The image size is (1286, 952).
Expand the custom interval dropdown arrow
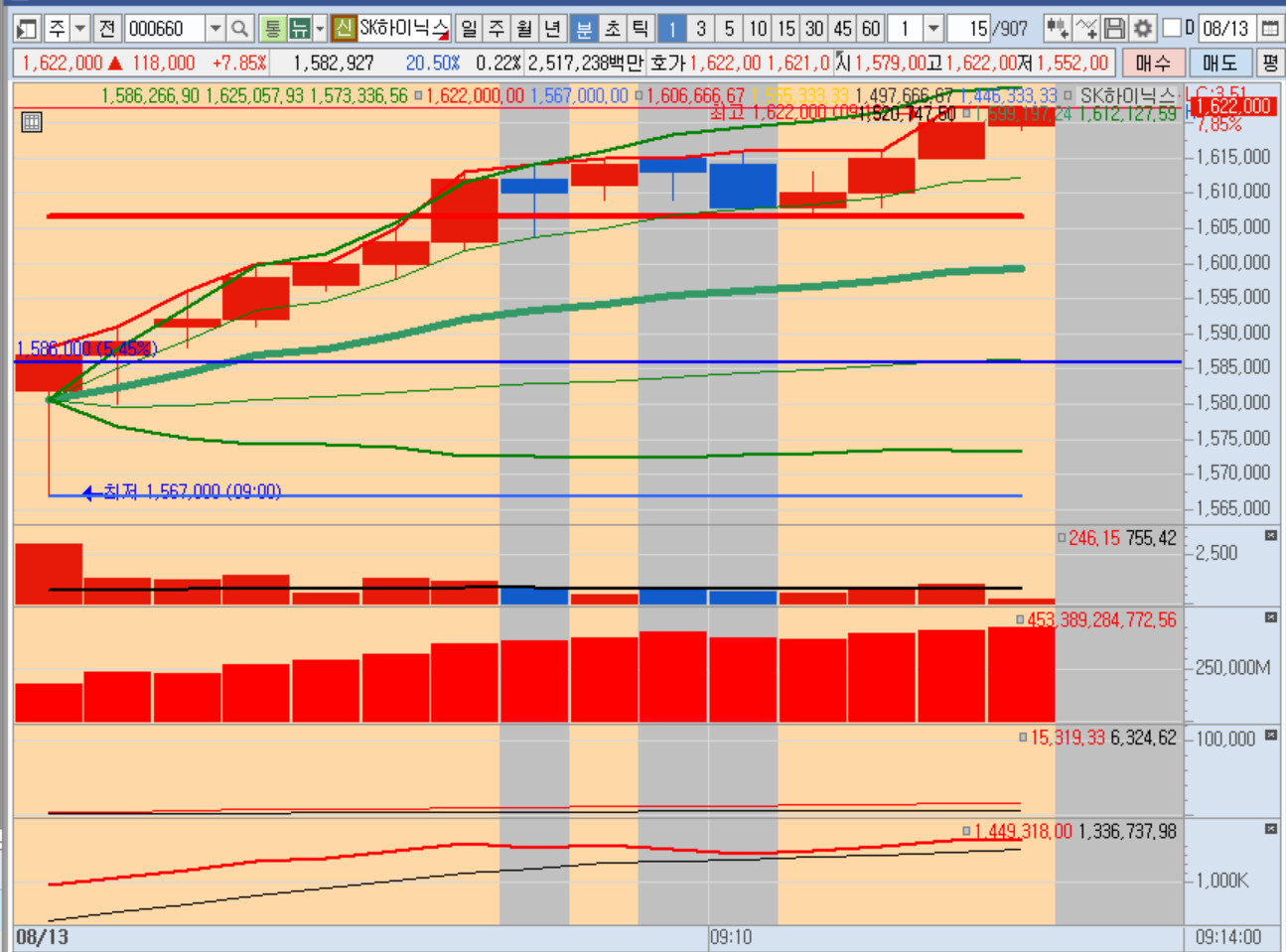point(932,29)
